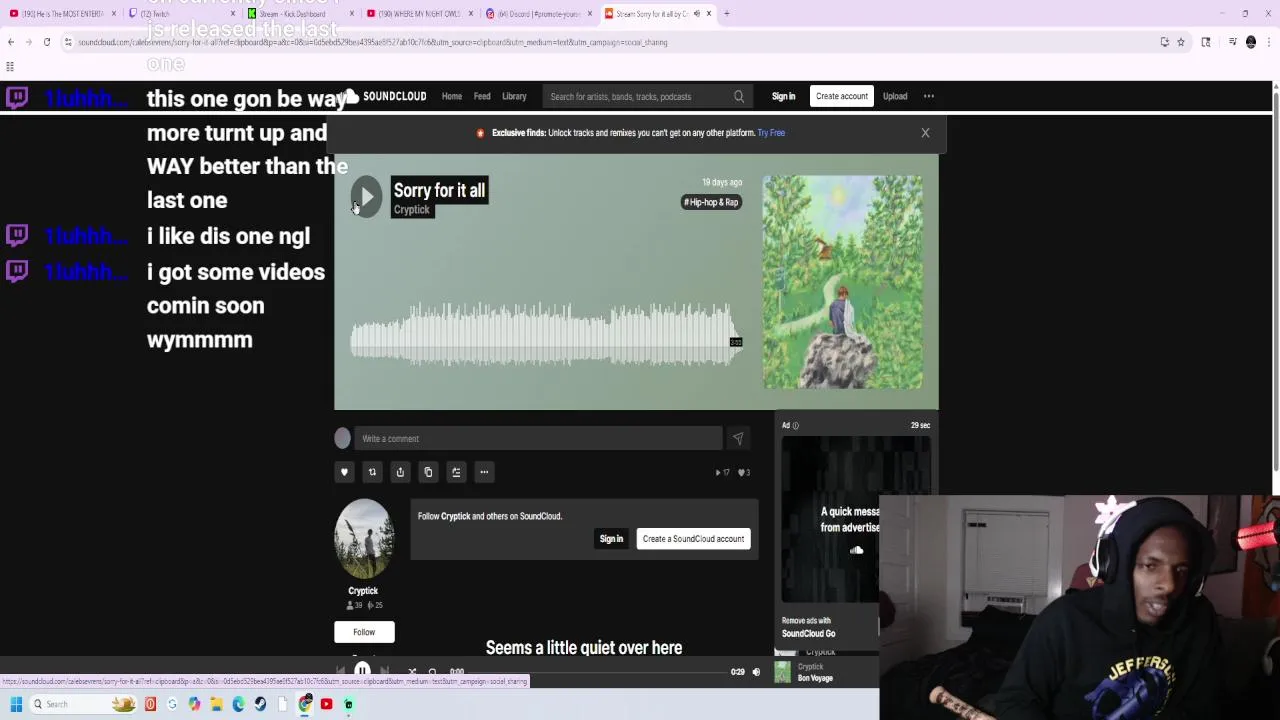Open the header three-dot settings menu
The image size is (1280, 720).
click(x=929, y=96)
